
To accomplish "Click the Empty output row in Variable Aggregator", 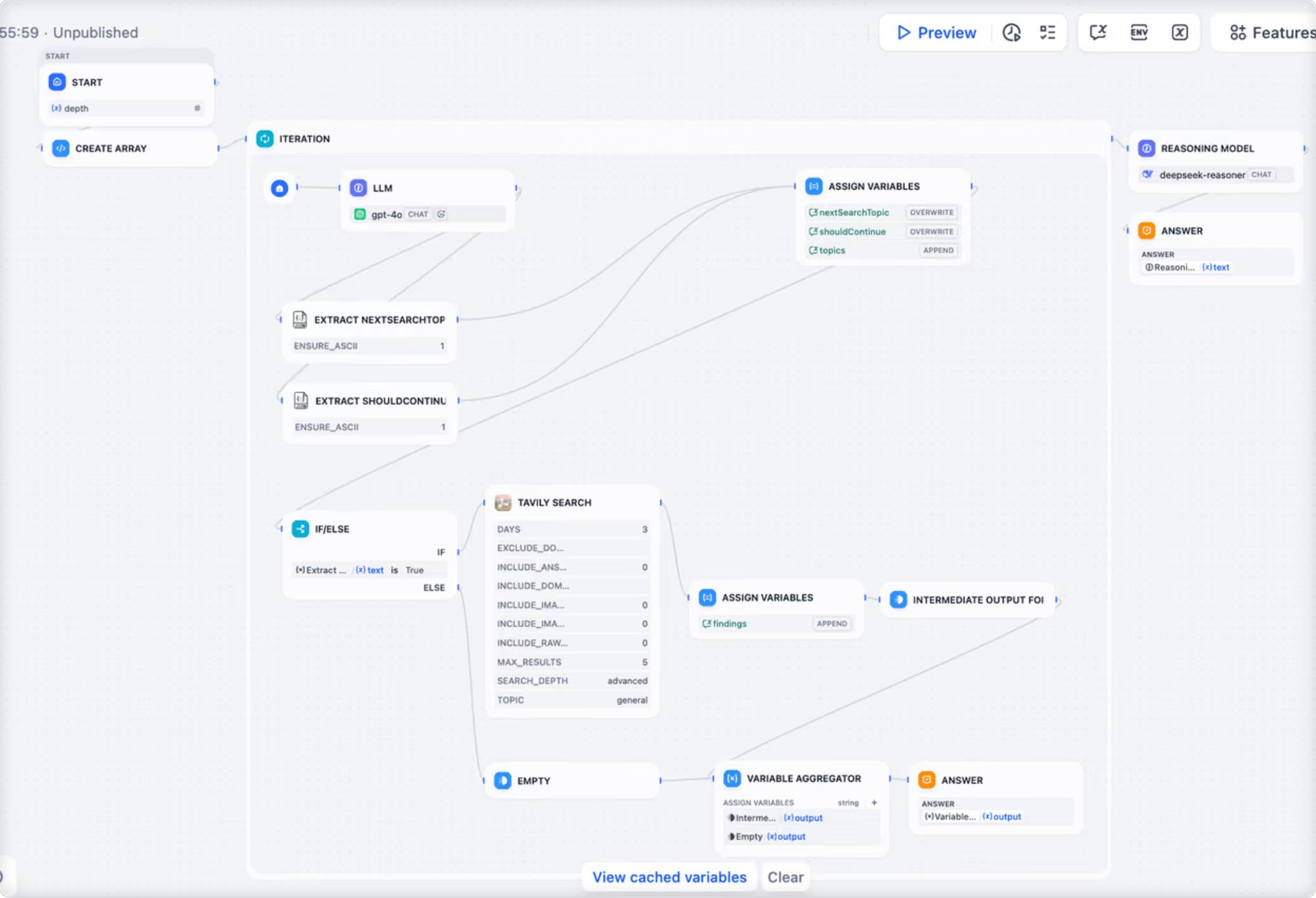I will point(801,837).
